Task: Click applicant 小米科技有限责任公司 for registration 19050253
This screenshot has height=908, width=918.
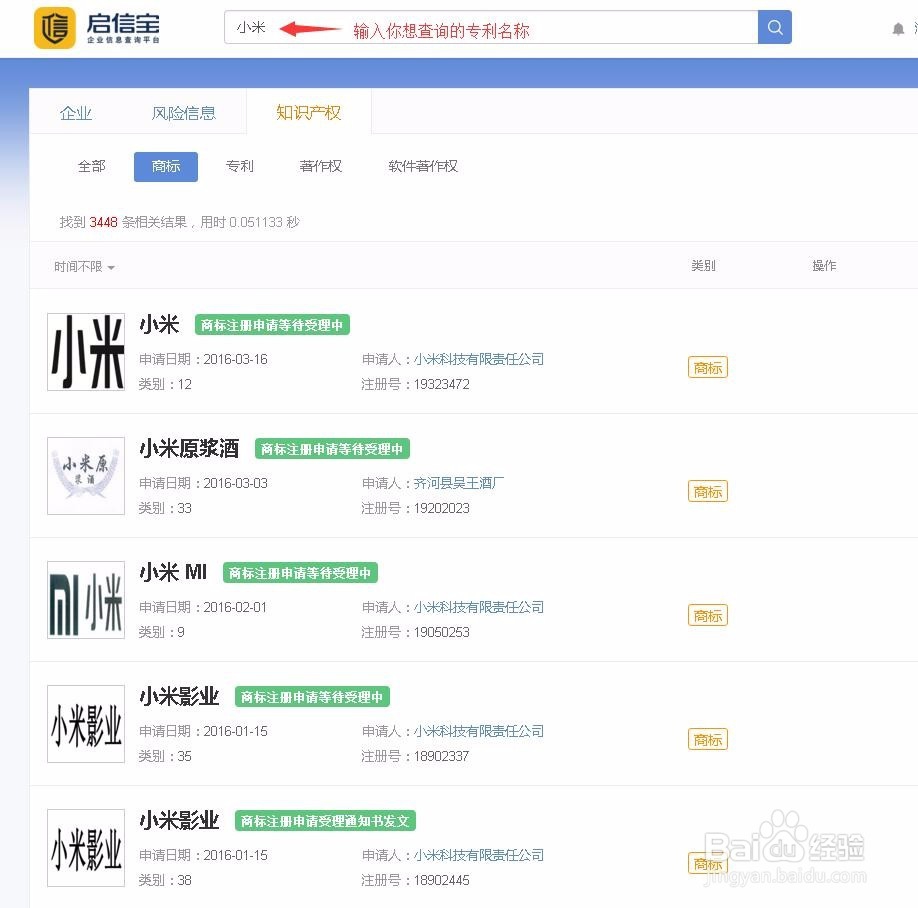Action: pos(479,607)
